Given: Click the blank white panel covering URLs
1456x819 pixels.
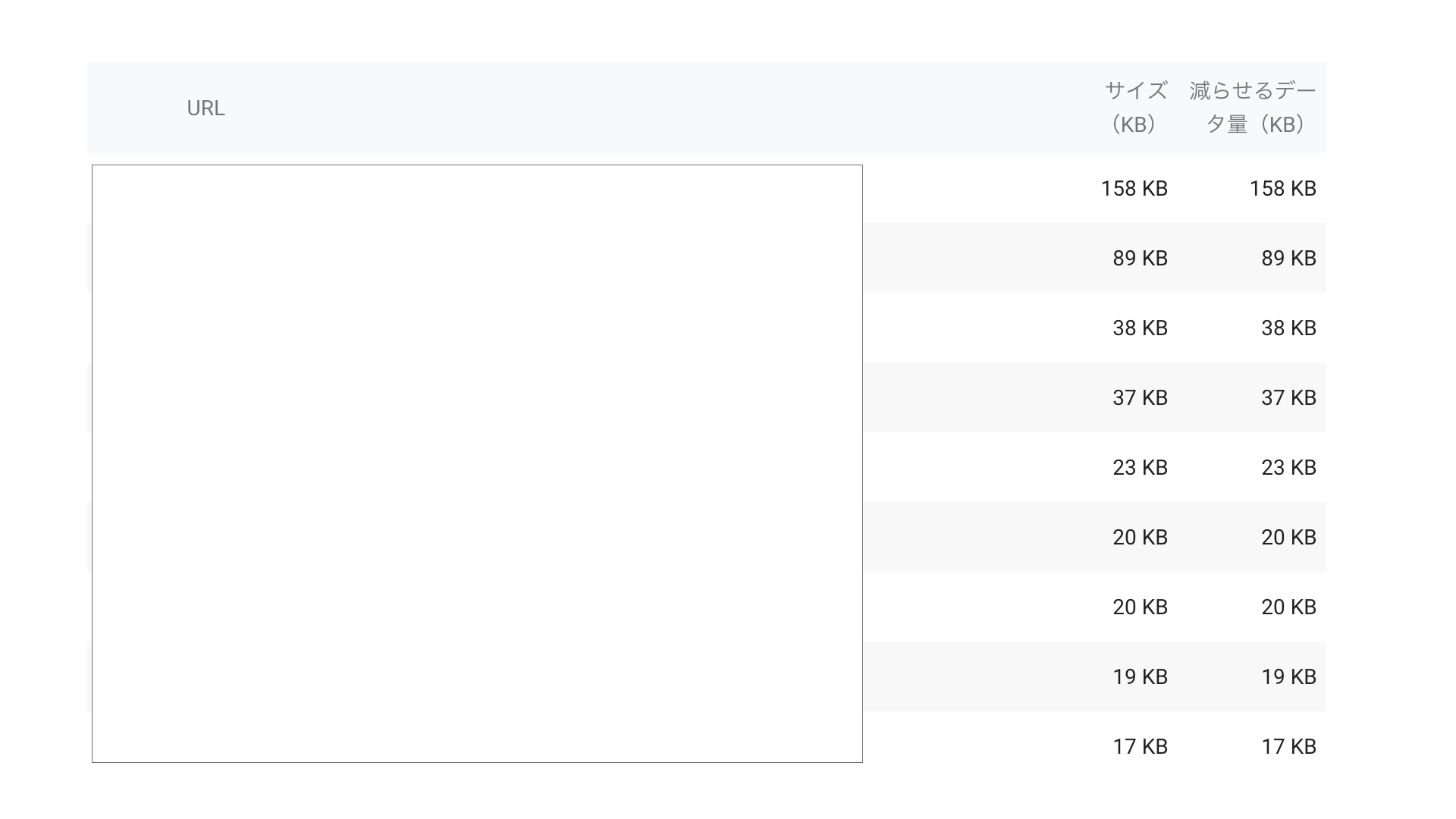Looking at the screenshot, I should (477, 463).
